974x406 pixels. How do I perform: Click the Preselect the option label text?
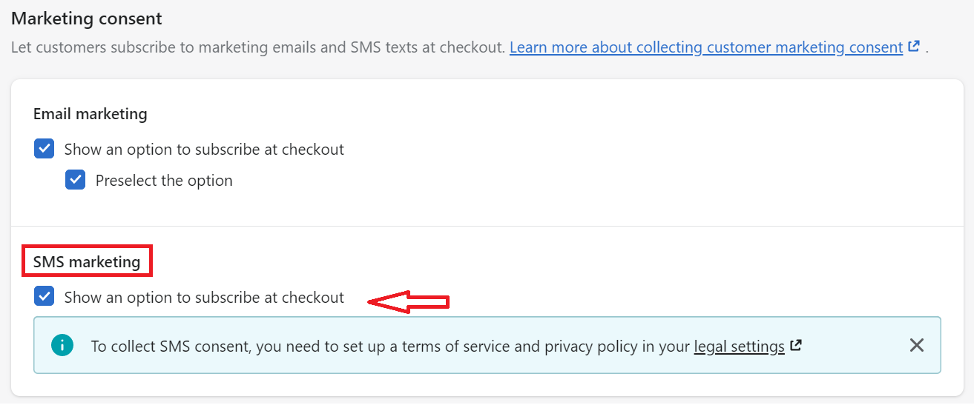coord(164,181)
